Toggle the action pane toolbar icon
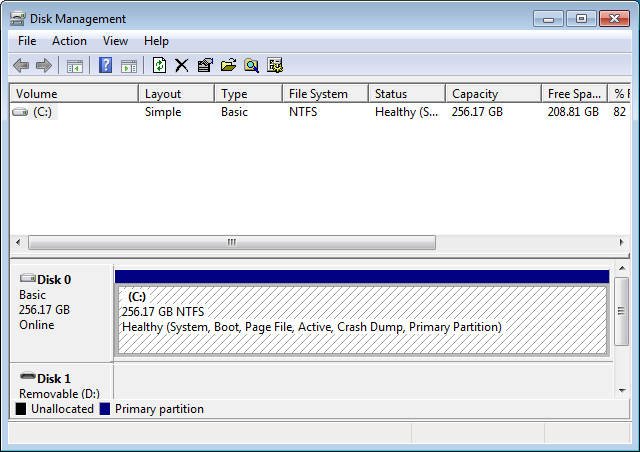 (129, 66)
